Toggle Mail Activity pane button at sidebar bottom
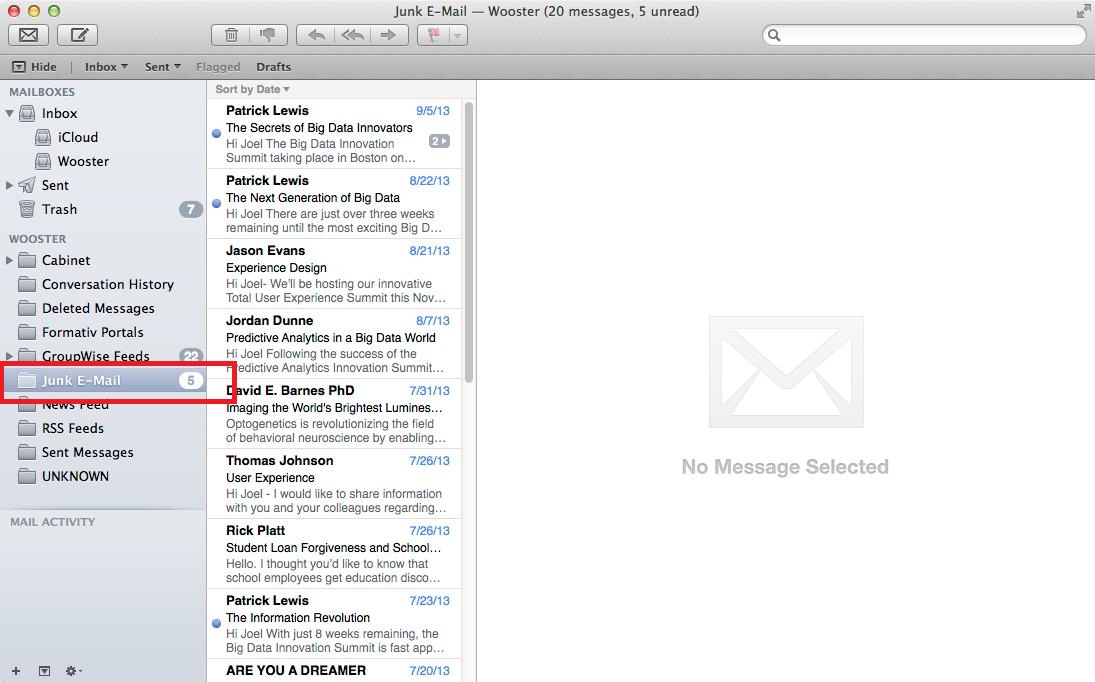This screenshot has width=1095, height=682. [44, 671]
